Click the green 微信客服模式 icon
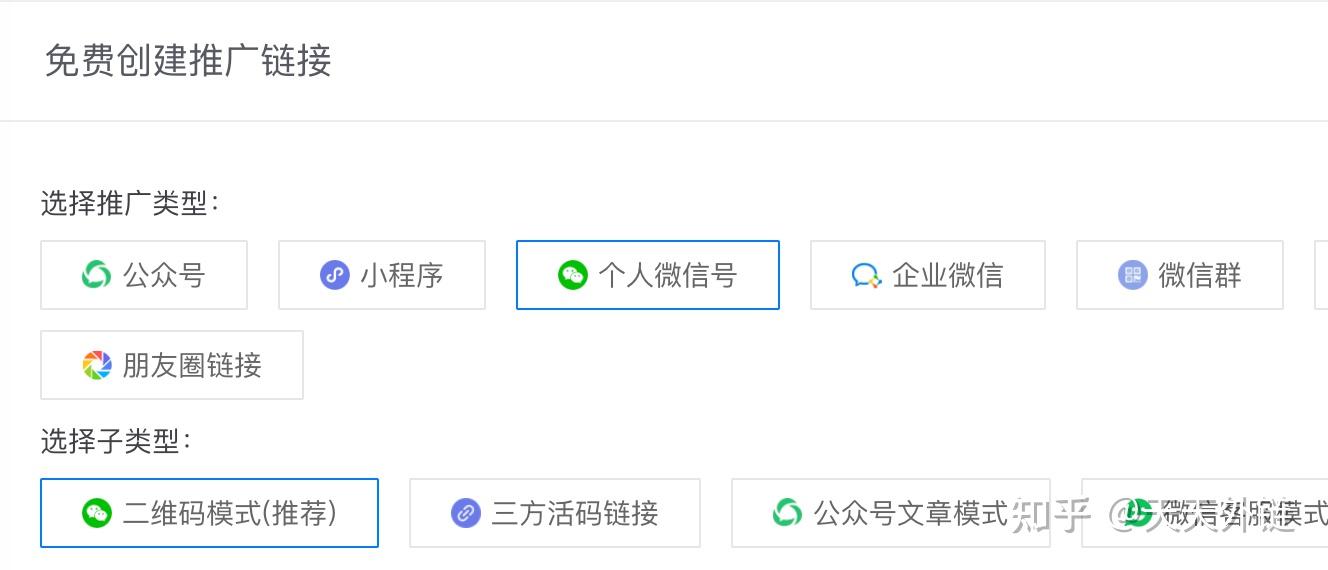 [1136, 513]
